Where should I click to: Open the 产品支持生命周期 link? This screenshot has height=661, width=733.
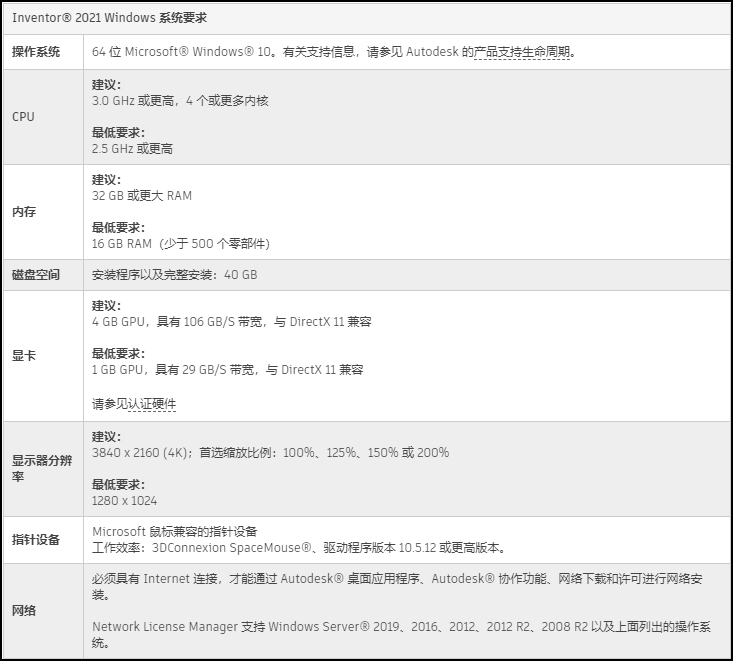[x=522, y=51]
